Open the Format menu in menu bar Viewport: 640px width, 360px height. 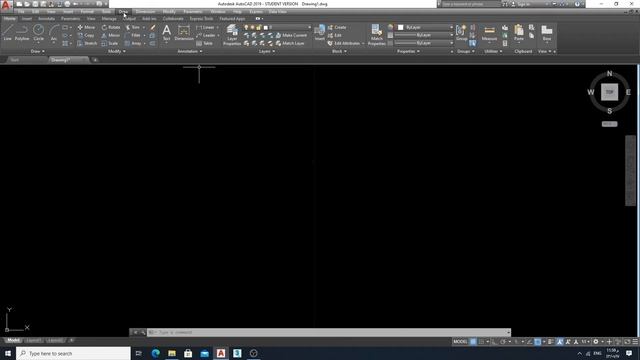click(87, 12)
